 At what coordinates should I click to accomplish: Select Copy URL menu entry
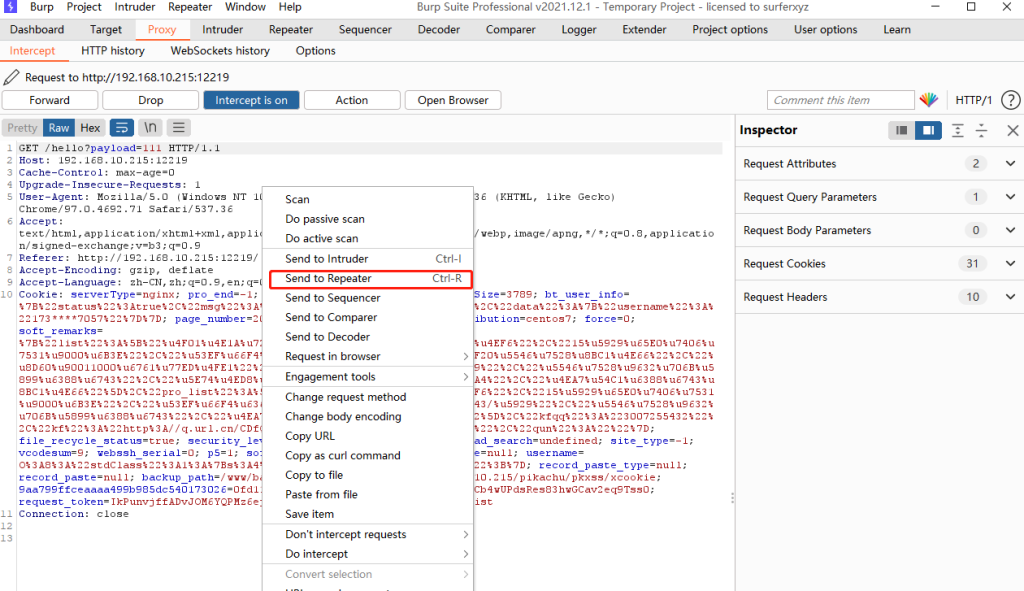368,436
